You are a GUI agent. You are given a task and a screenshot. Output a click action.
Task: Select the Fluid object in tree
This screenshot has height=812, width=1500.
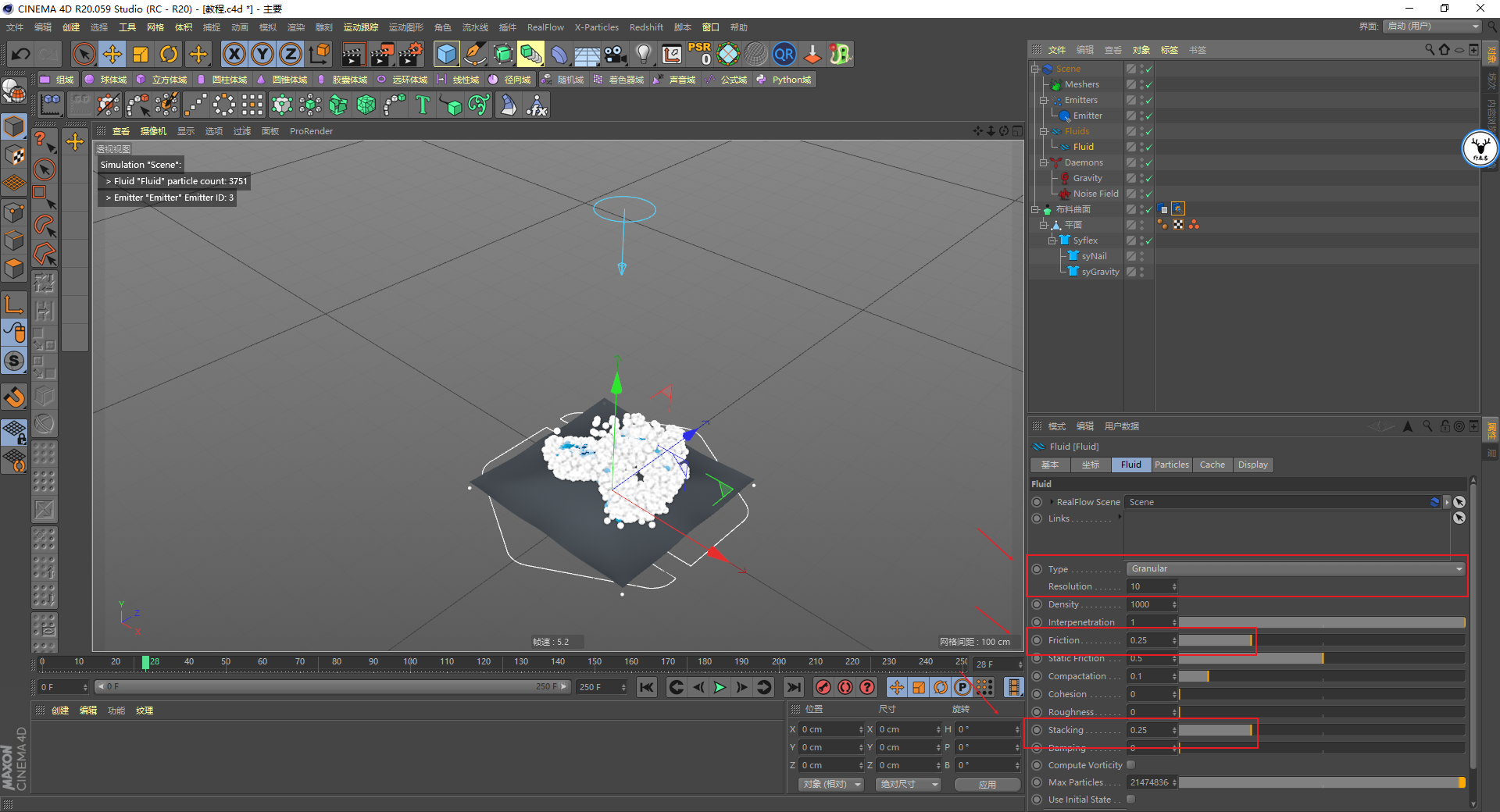1083,147
